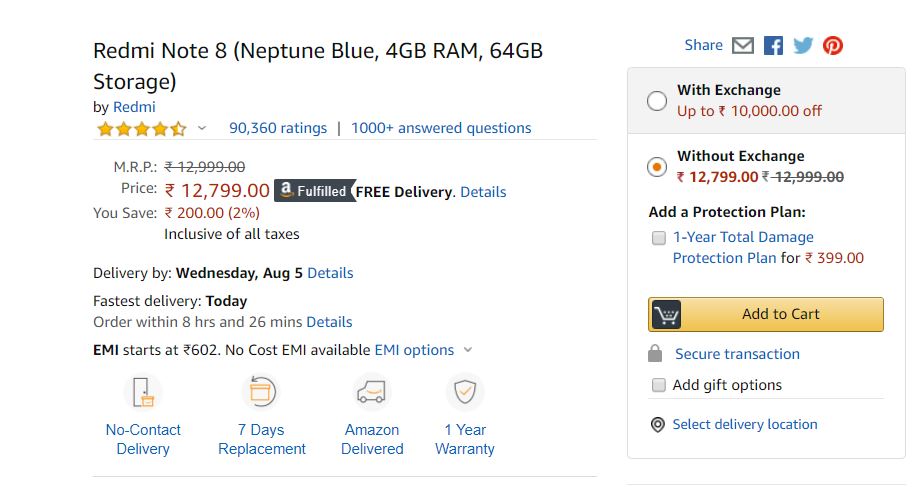Screen dimensions: 922x487
Task: Open 1000+ answered questions link
Action: tap(441, 128)
